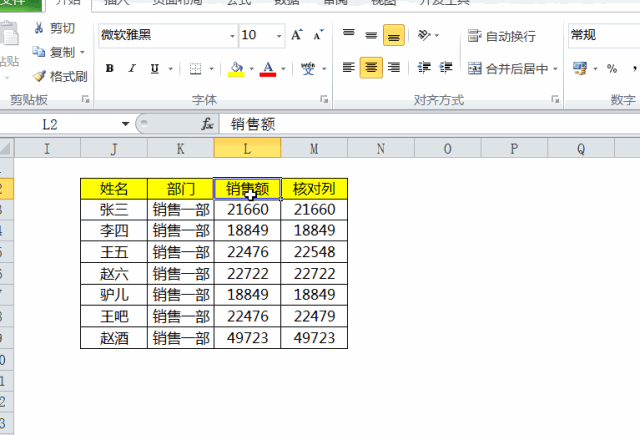Apply percent style
The height and width of the screenshot is (435, 640).
tap(611, 68)
